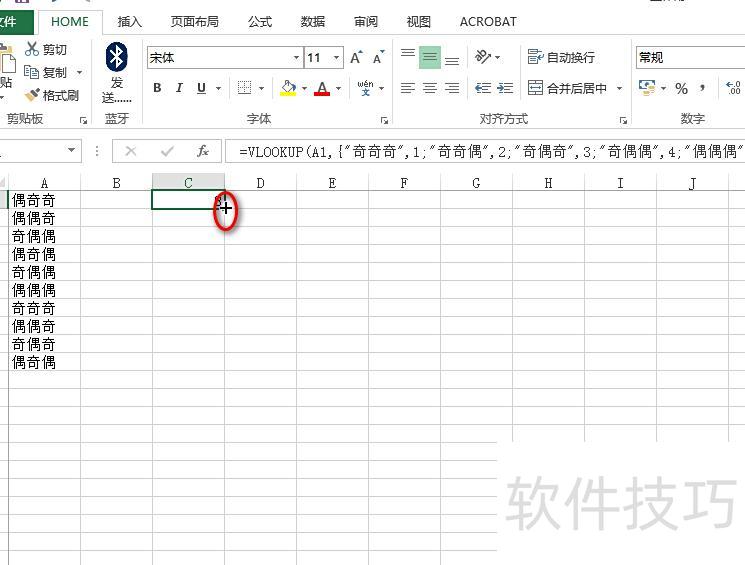Decrease font size with small A

click(x=378, y=57)
